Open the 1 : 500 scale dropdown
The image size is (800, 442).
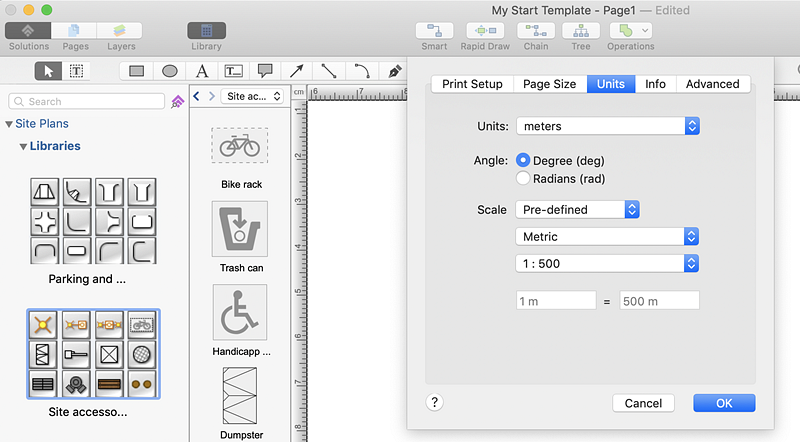point(607,263)
